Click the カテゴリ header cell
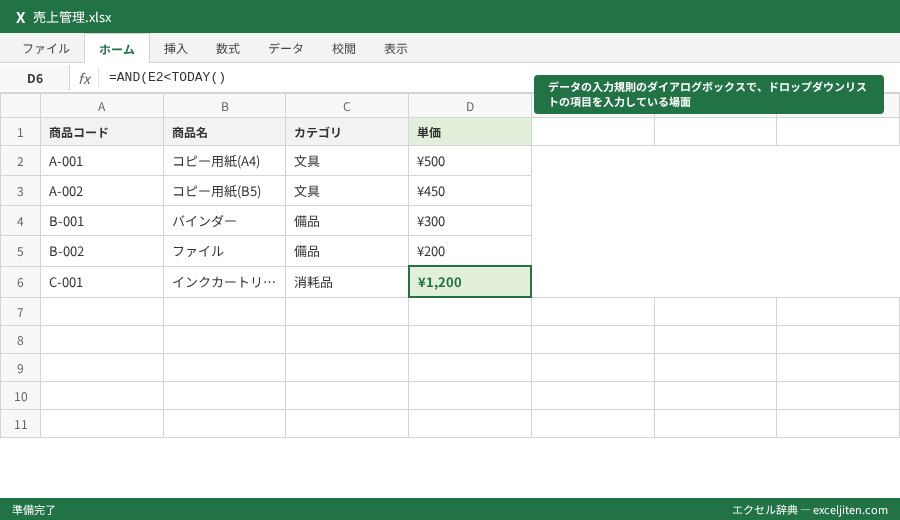This screenshot has width=900, height=520. pyautogui.click(x=347, y=132)
